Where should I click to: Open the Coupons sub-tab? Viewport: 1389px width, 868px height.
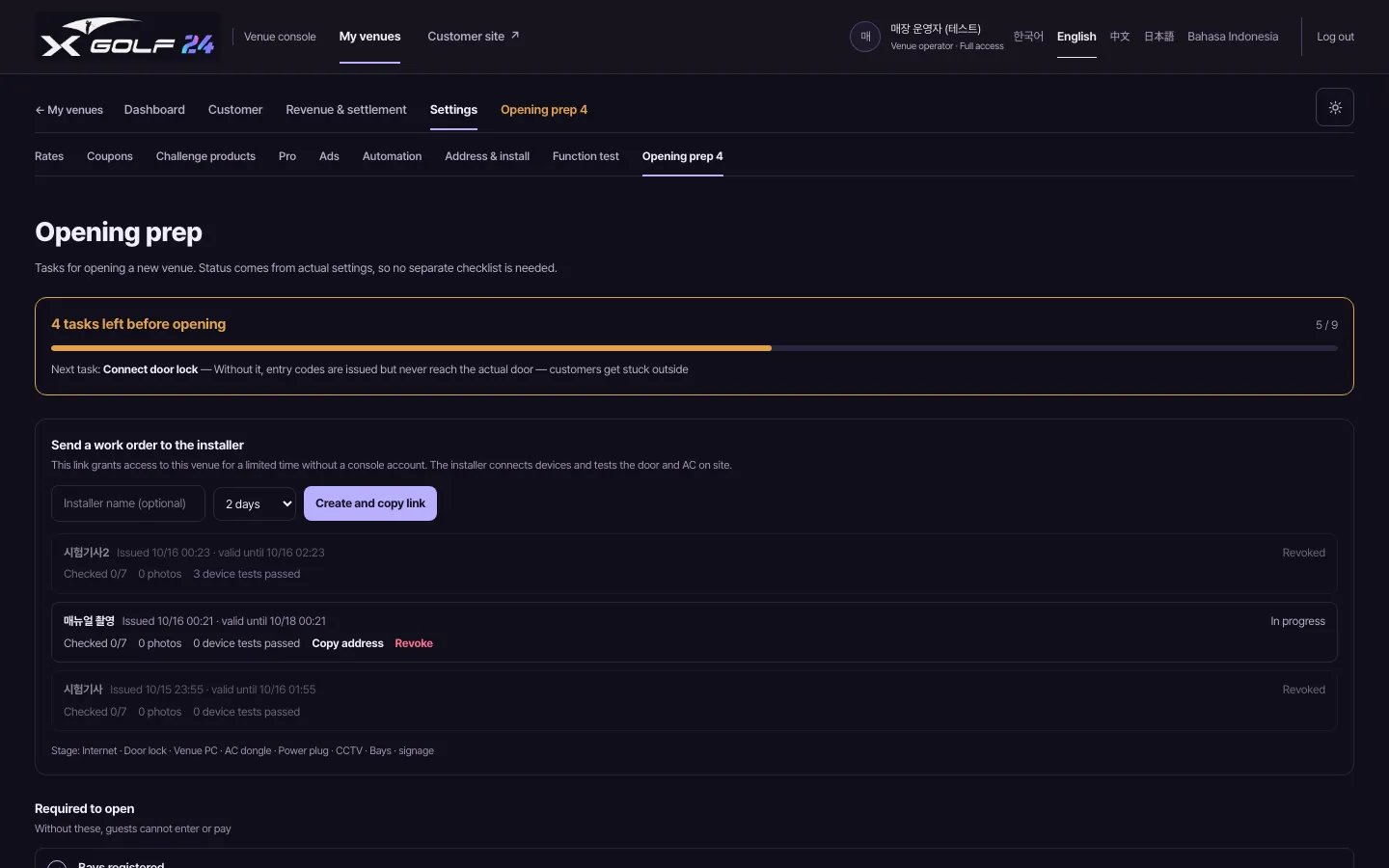click(110, 156)
